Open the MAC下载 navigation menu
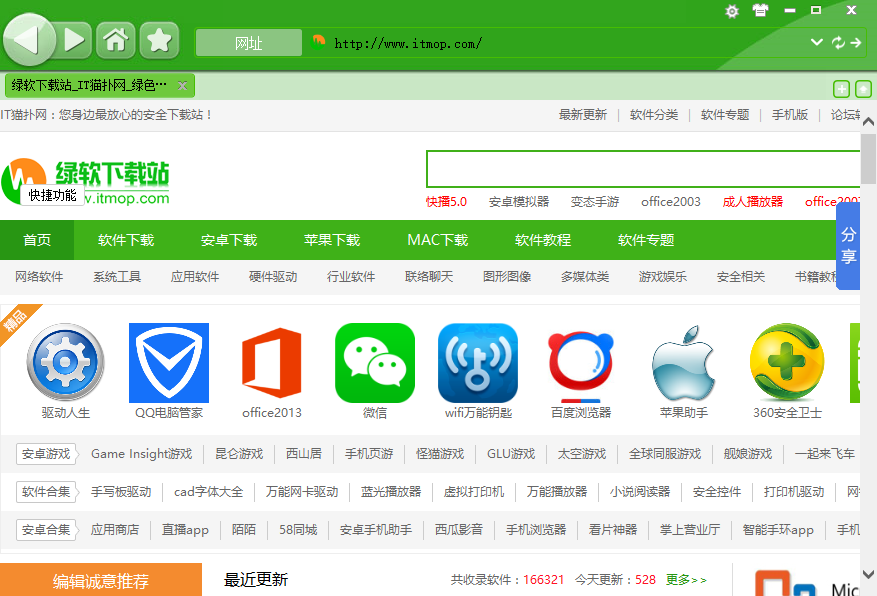Screen dimensions: 877x596 click(x=437, y=240)
